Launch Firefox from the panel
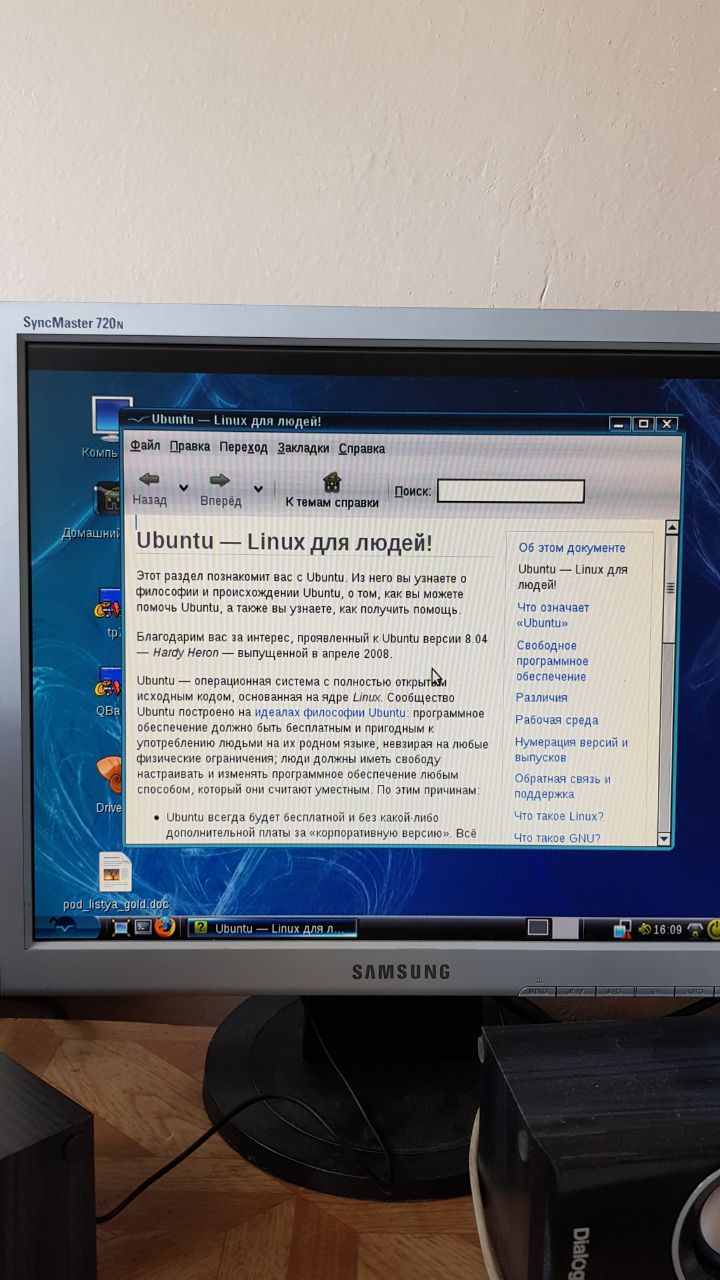This screenshot has height=1280, width=720. coord(165,927)
